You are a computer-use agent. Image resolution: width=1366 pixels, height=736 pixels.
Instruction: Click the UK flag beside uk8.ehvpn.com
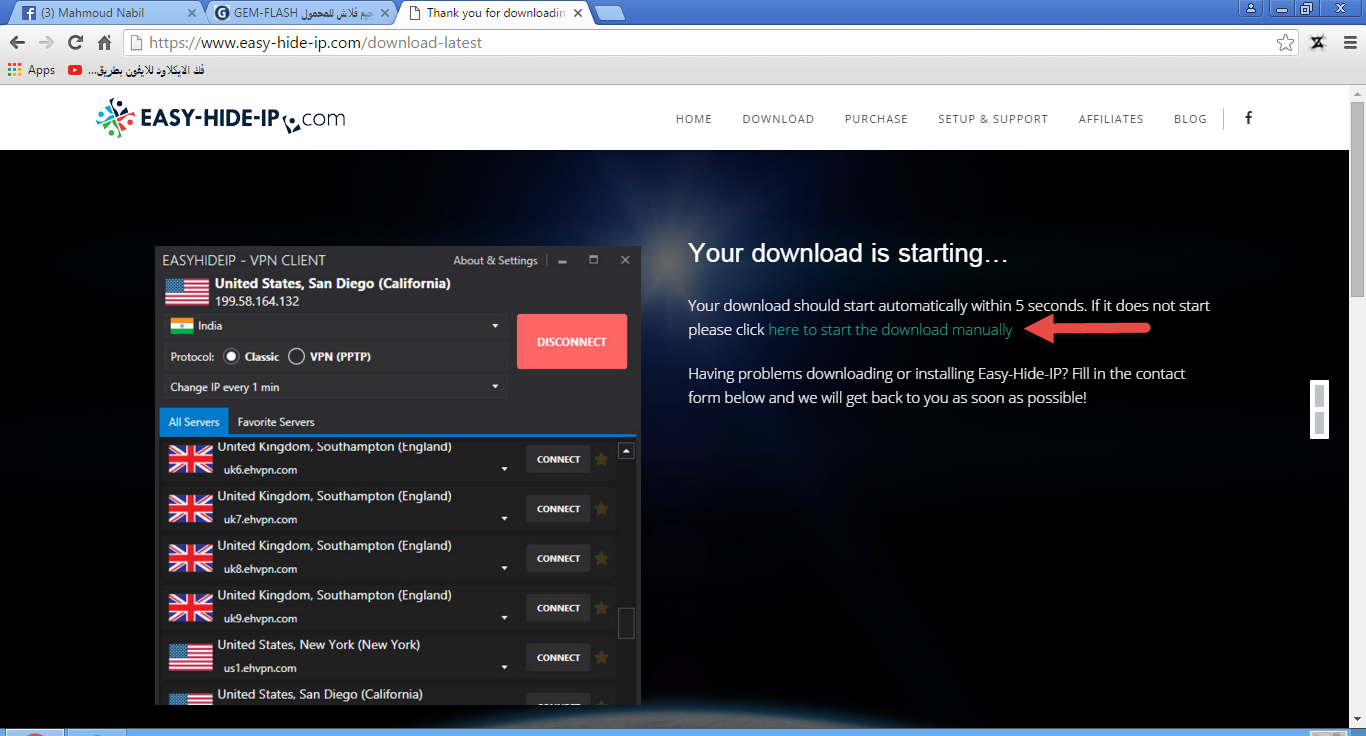pos(191,558)
